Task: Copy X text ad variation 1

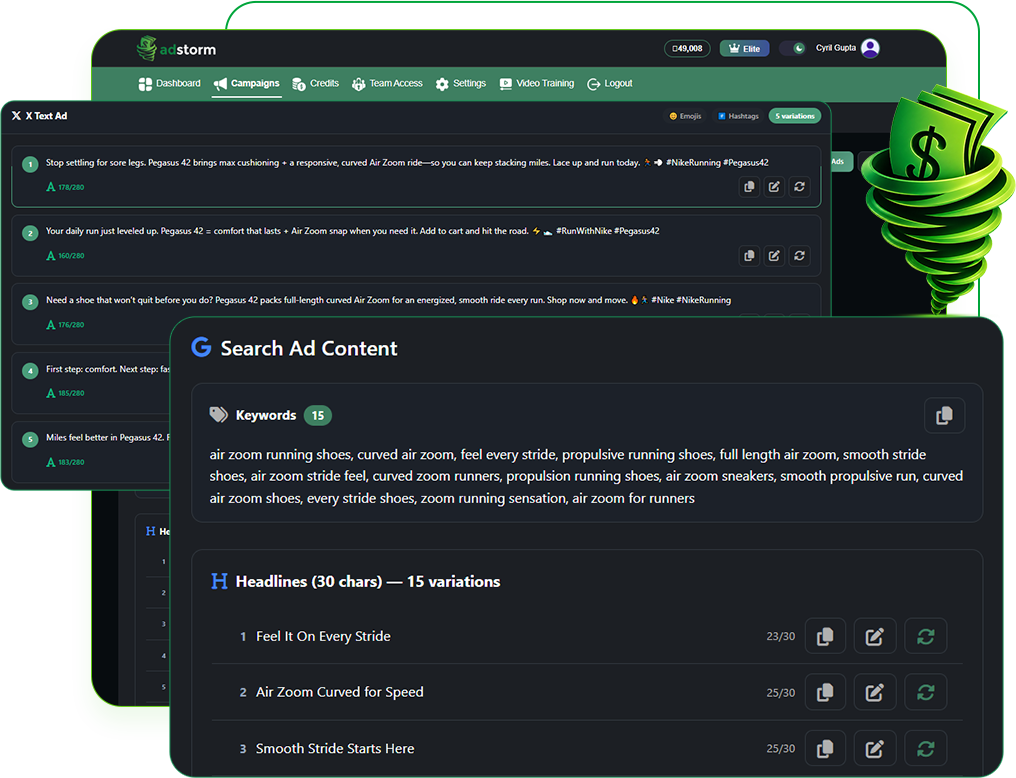Action: pos(749,187)
